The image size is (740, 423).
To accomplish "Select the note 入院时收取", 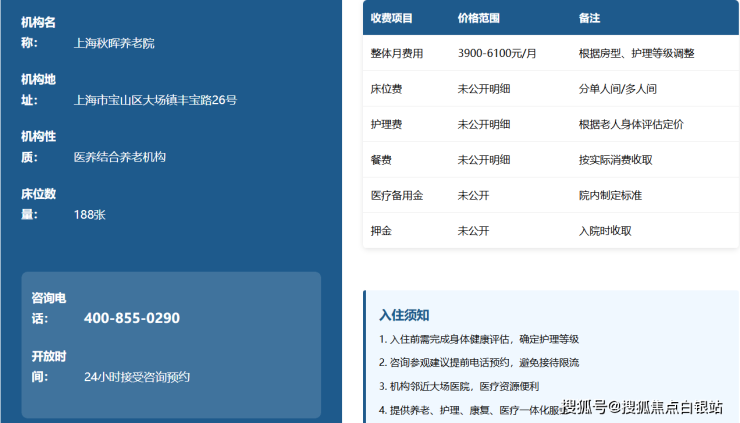I will [x=605, y=231].
